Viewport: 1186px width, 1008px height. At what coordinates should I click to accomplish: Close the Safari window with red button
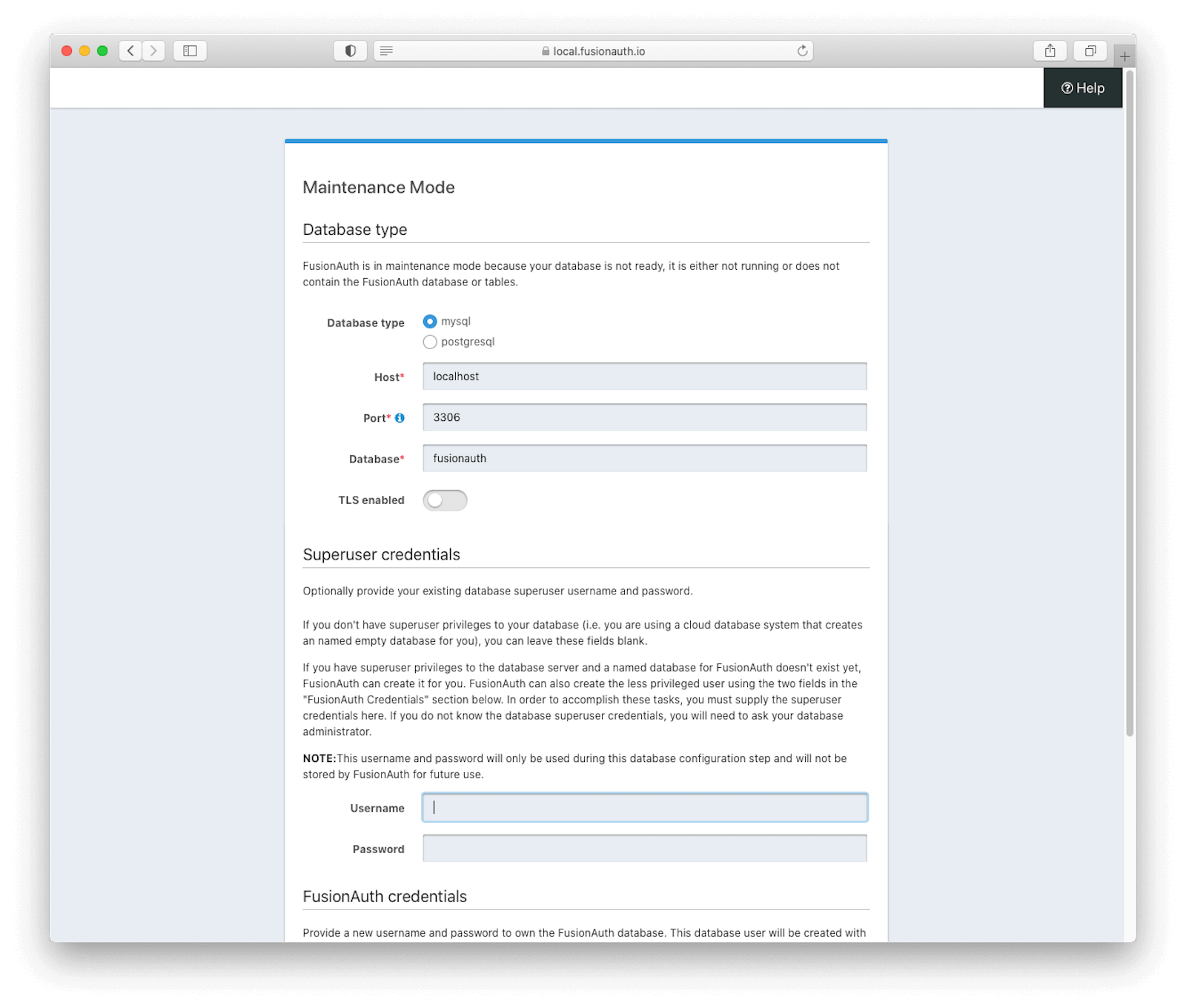(x=67, y=50)
